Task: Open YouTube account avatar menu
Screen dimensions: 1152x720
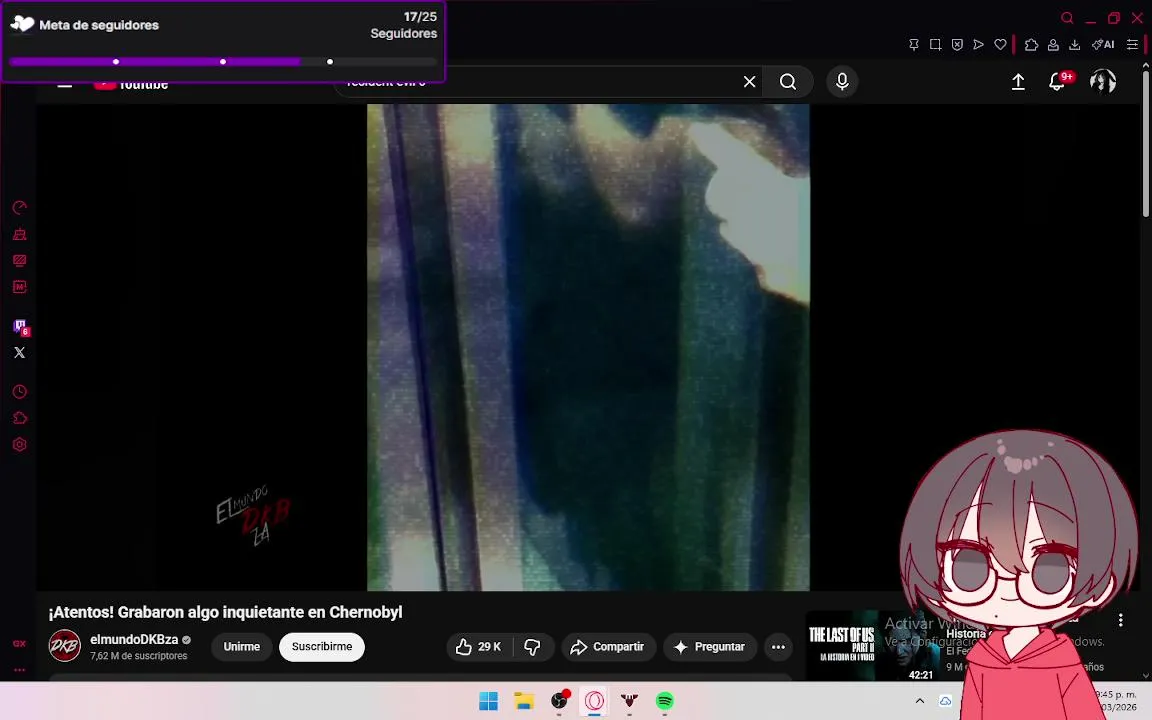Action: tap(1103, 82)
